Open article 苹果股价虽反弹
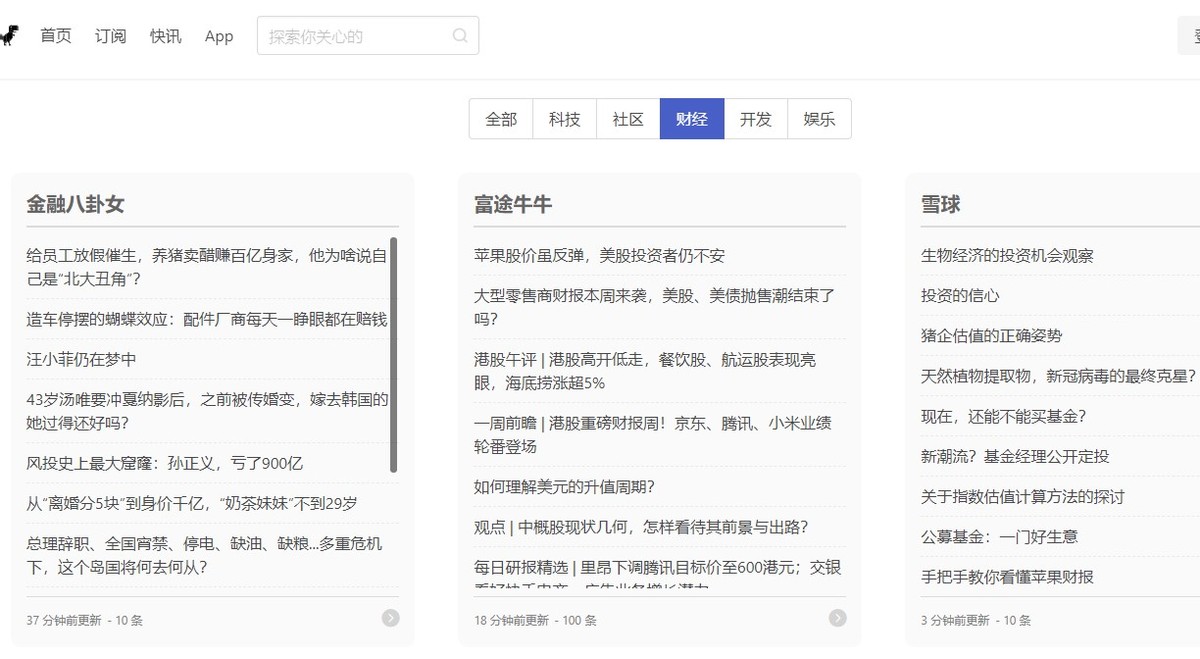The height and width of the screenshot is (659, 1200). click(600, 255)
